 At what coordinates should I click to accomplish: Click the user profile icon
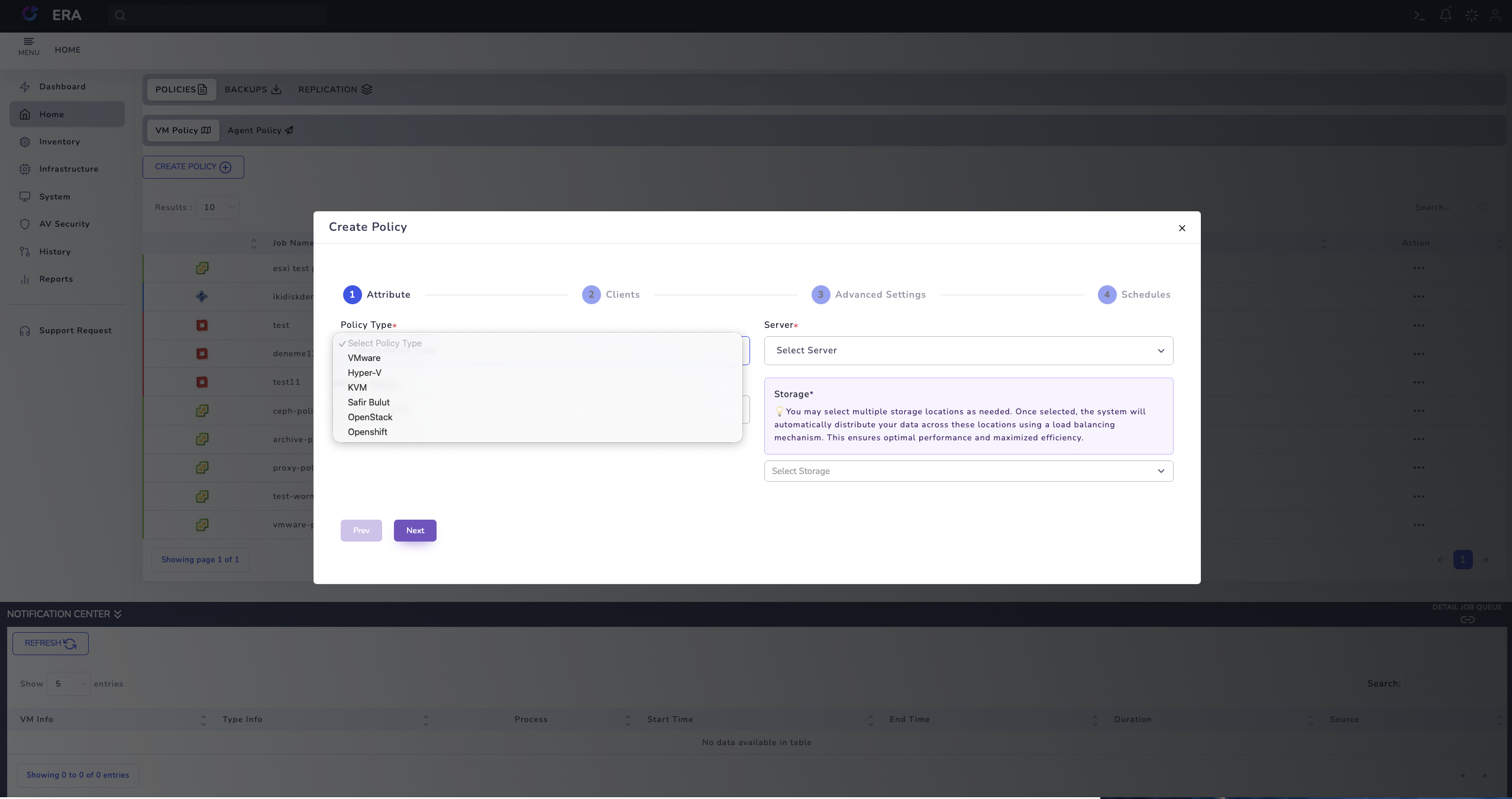1495,15
